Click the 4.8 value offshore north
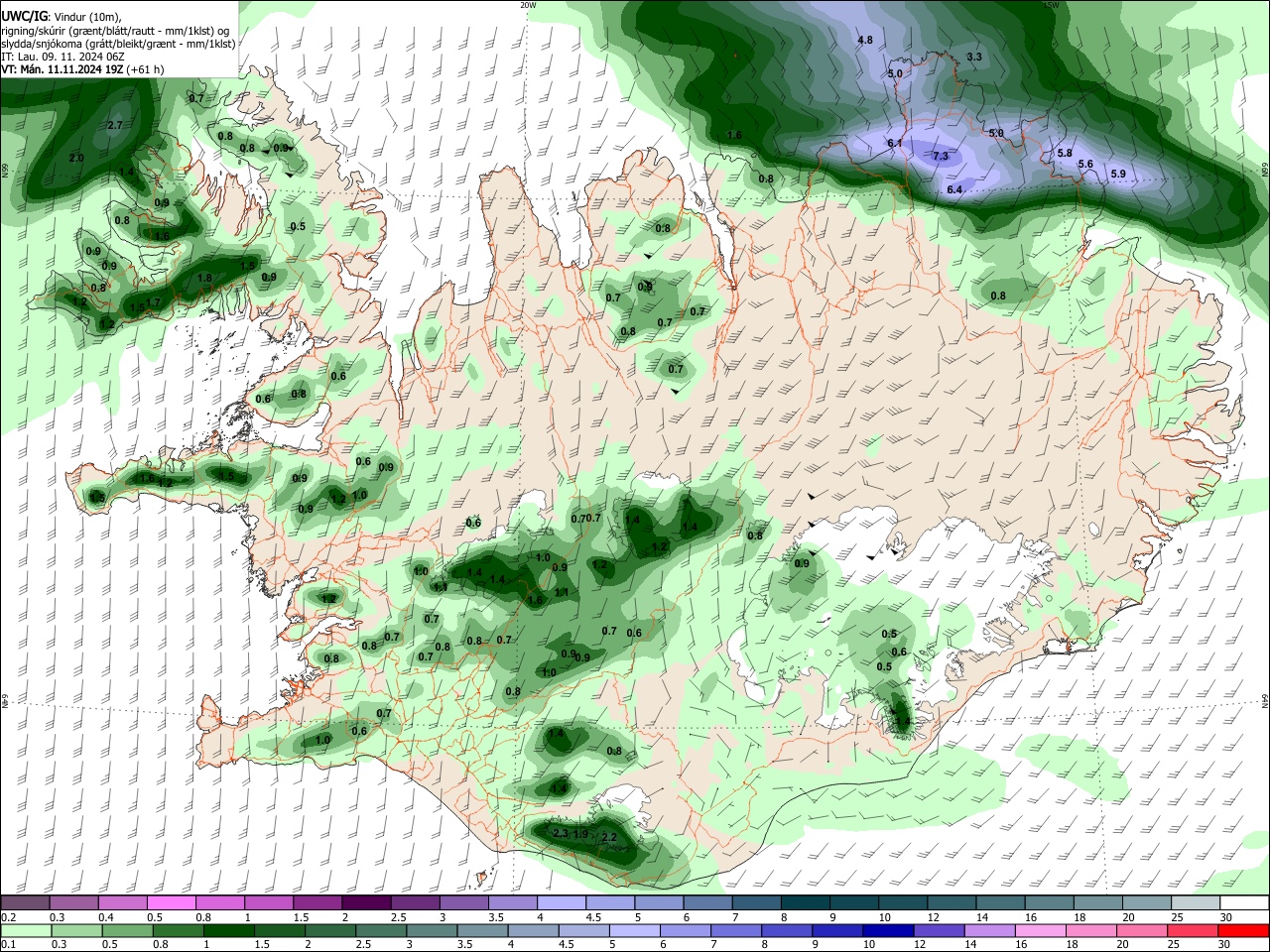This screenshot has width=1270, height=952. [x=865, y=40]
